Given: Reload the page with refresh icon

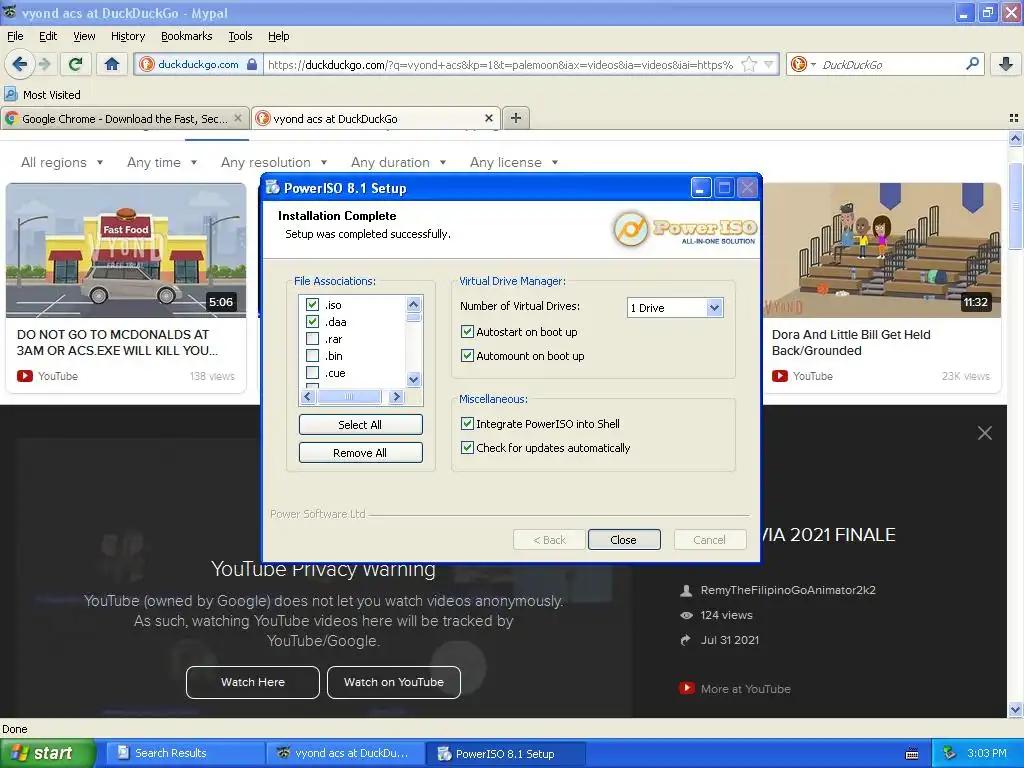Looking at the screenshot, I should [x=76, y=64].
